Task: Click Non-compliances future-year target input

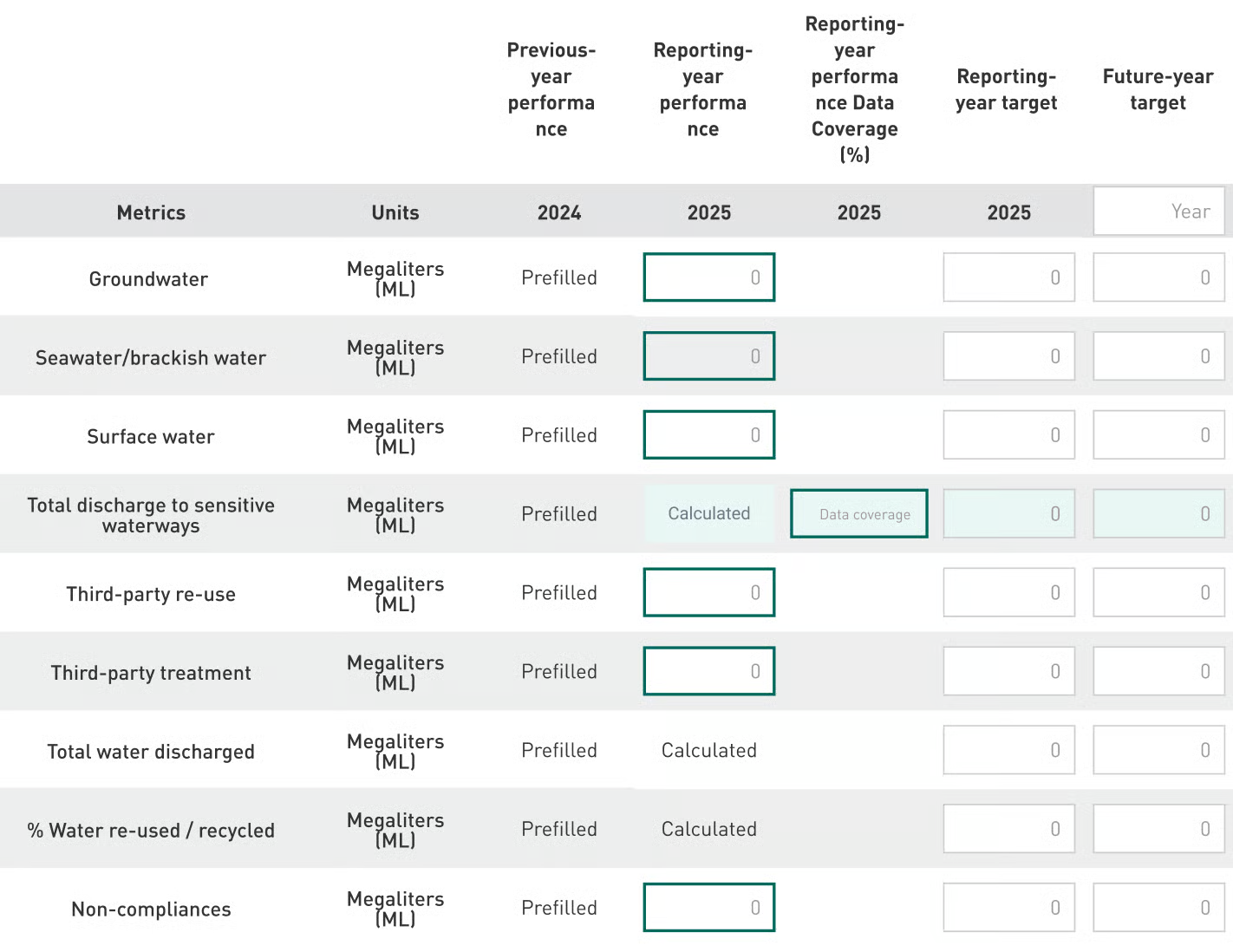Action: [1158, 908]
